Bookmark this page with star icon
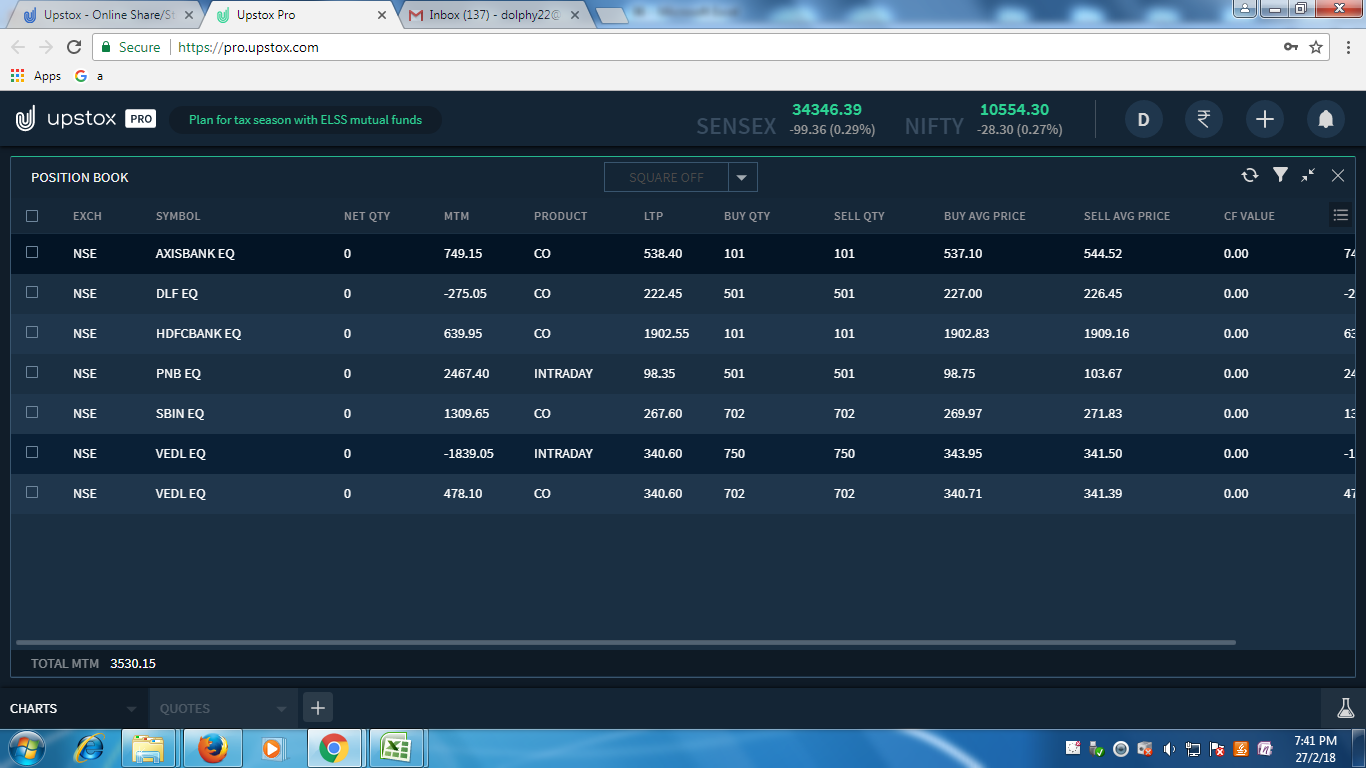1366x768 pixels. (1316, 47)
